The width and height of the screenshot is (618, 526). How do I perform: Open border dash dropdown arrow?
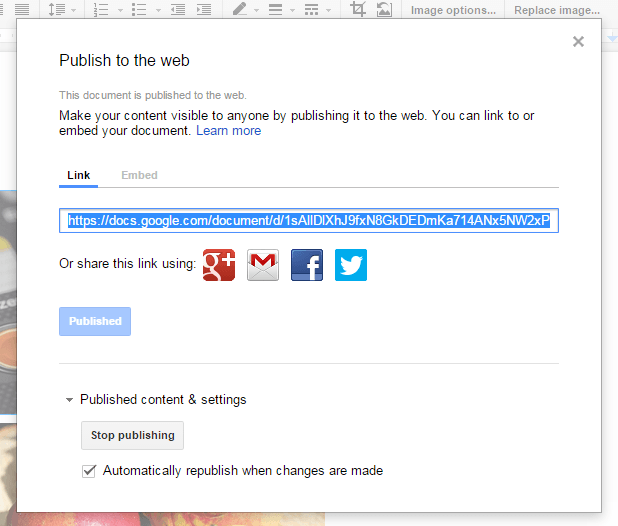point(328,10)
